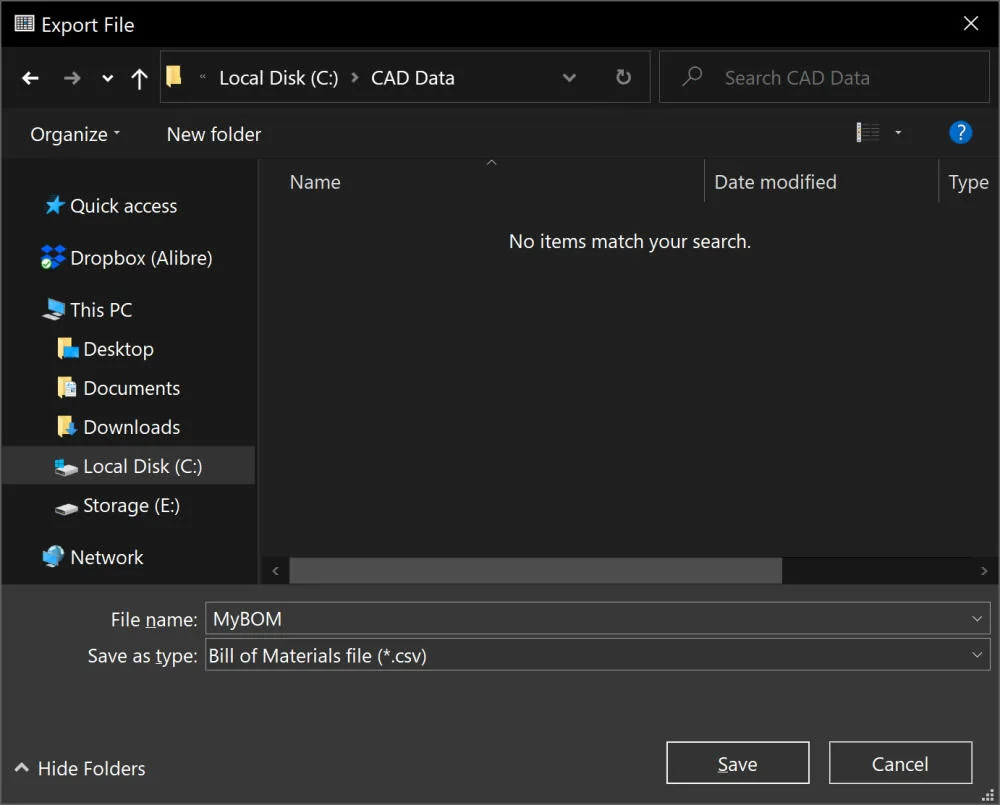Save the MyBOM file
The height and width of the screenshot is (805, 1000).
tap(737, 763)
